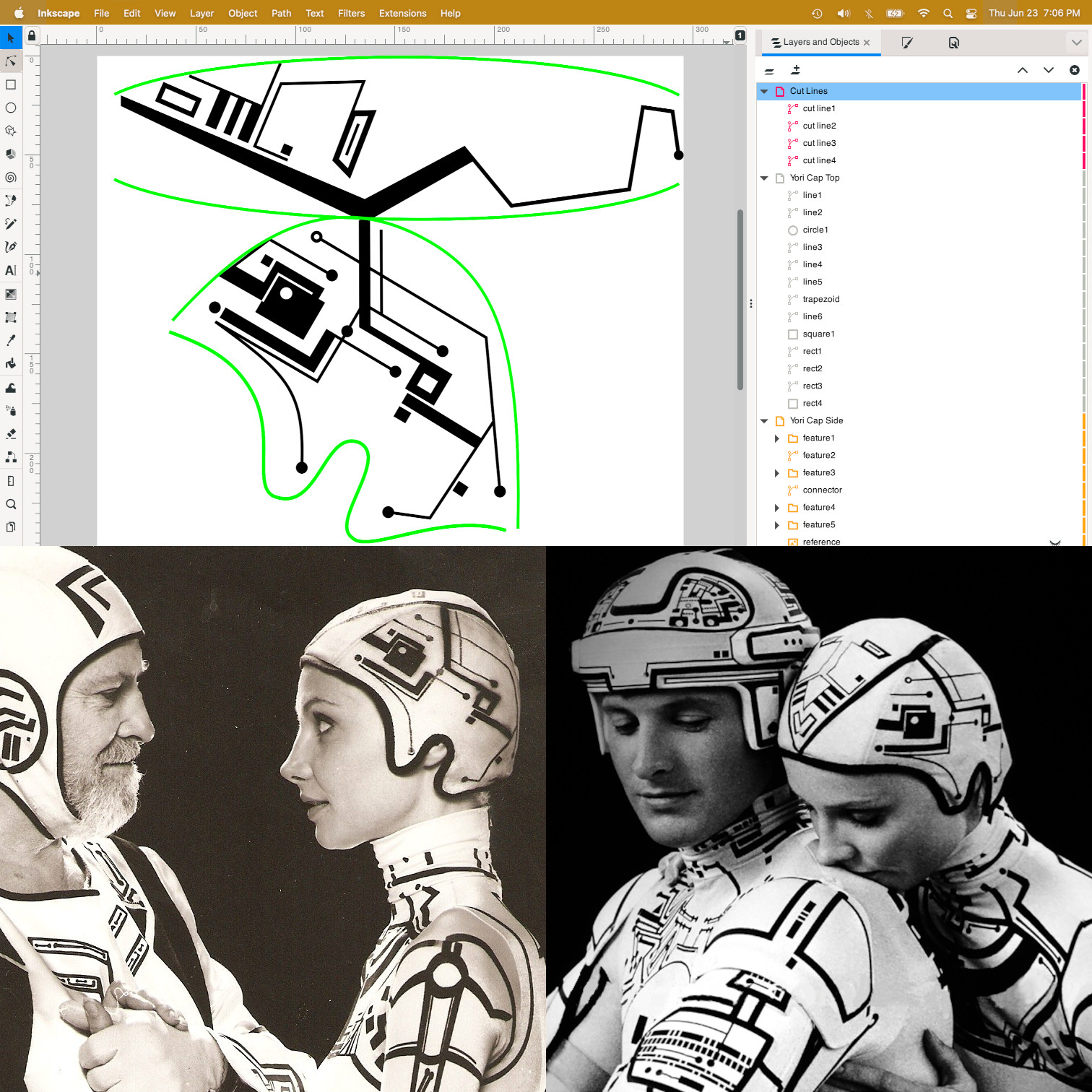Toggle the display mode button at the ruler corner

coord(740,35)
